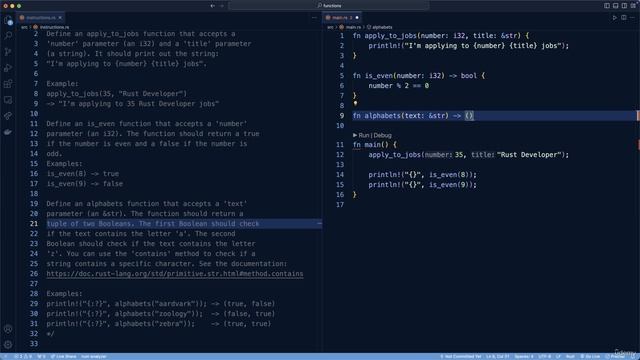640x360 pixels.
Task: Open the Docker view icon
Action: coord(8,132)
